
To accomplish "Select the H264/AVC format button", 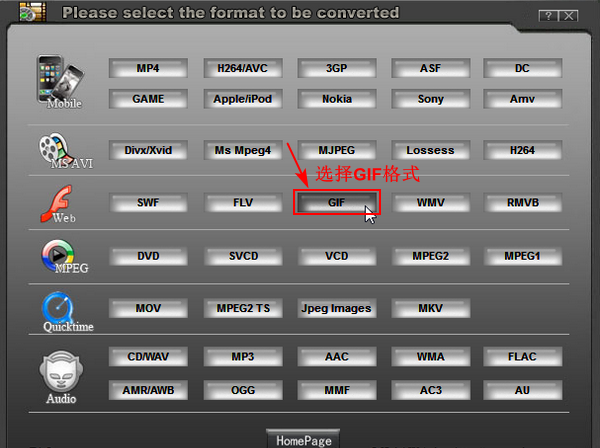I will pyautogui.click(x=243, y=68).
